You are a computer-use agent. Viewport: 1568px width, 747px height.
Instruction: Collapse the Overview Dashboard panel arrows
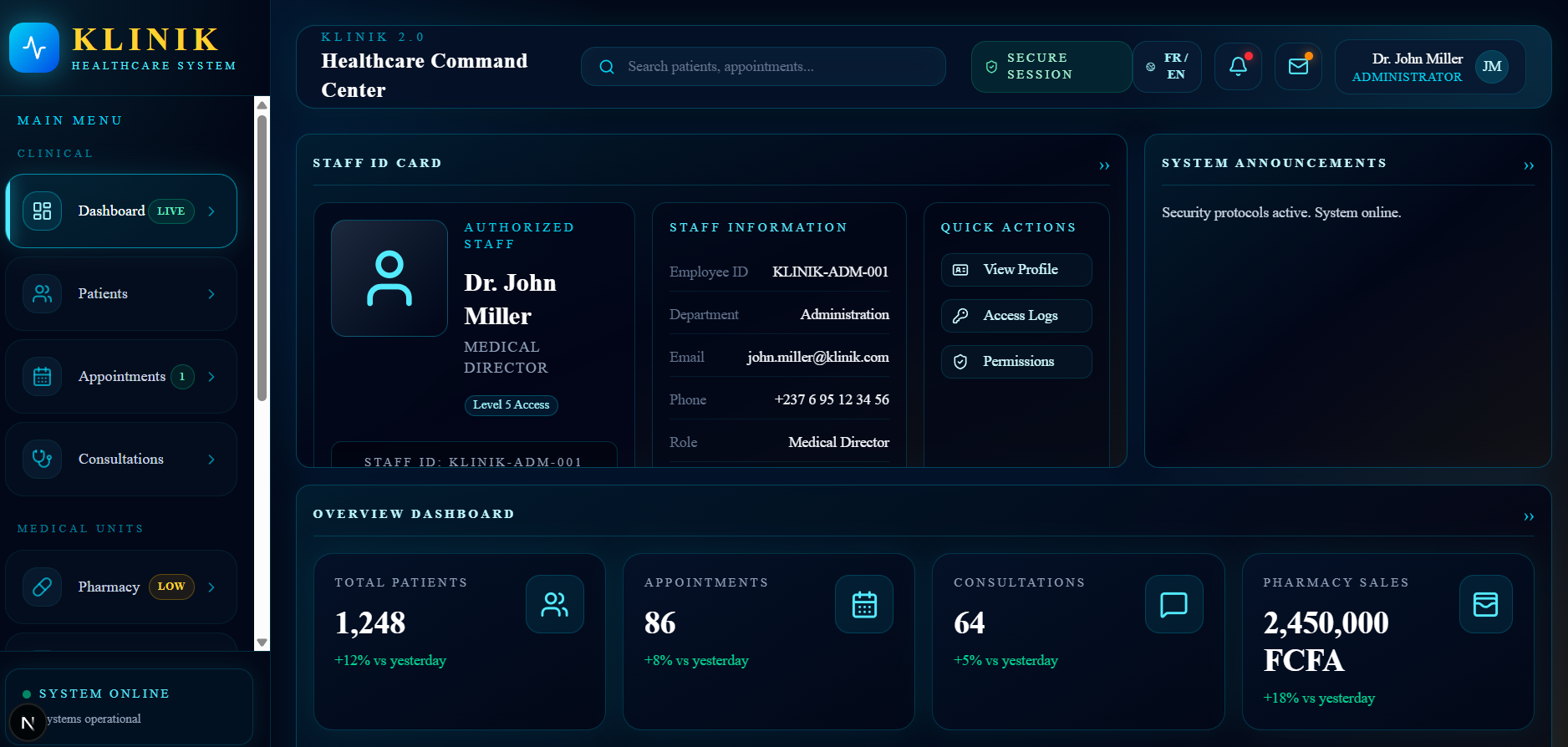[x=1529, y=516]
